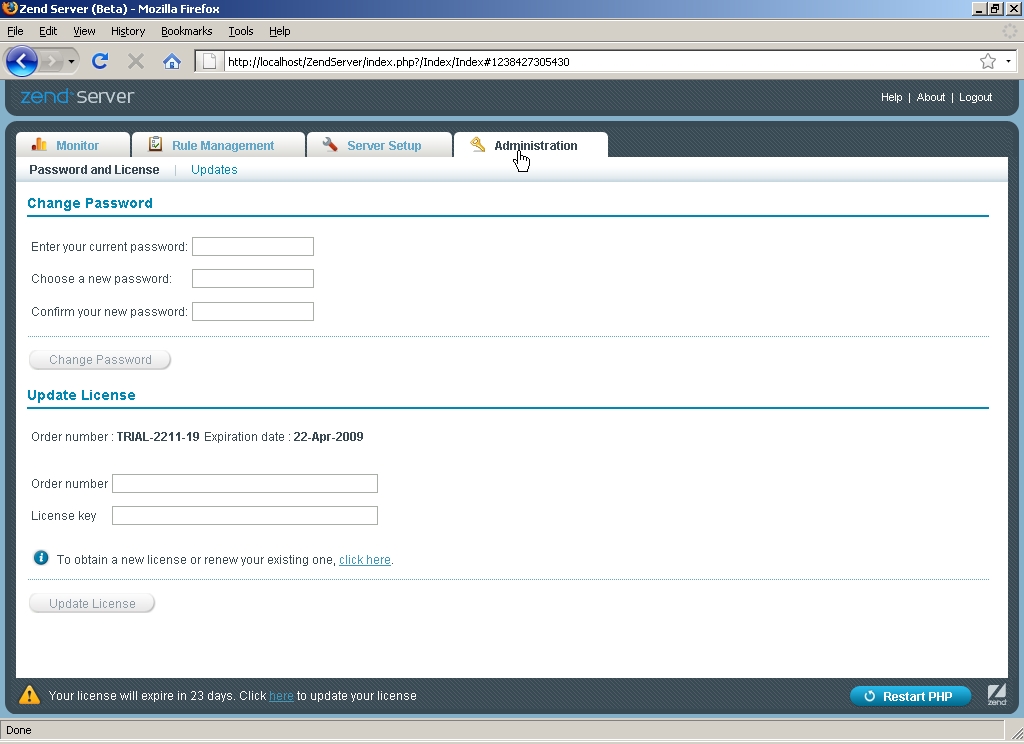Open the About link in header
The width and height of the screenshot is (1024, 744).
tap(931, 97)
